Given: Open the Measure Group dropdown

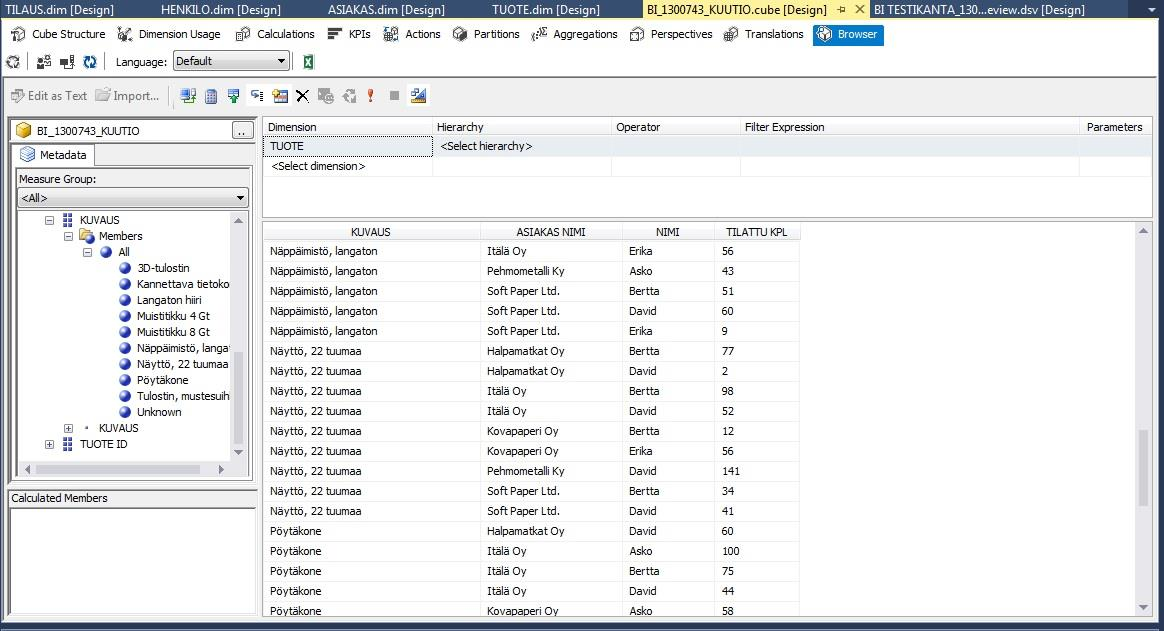Looking at the screenshot, I should click(133, 197).
